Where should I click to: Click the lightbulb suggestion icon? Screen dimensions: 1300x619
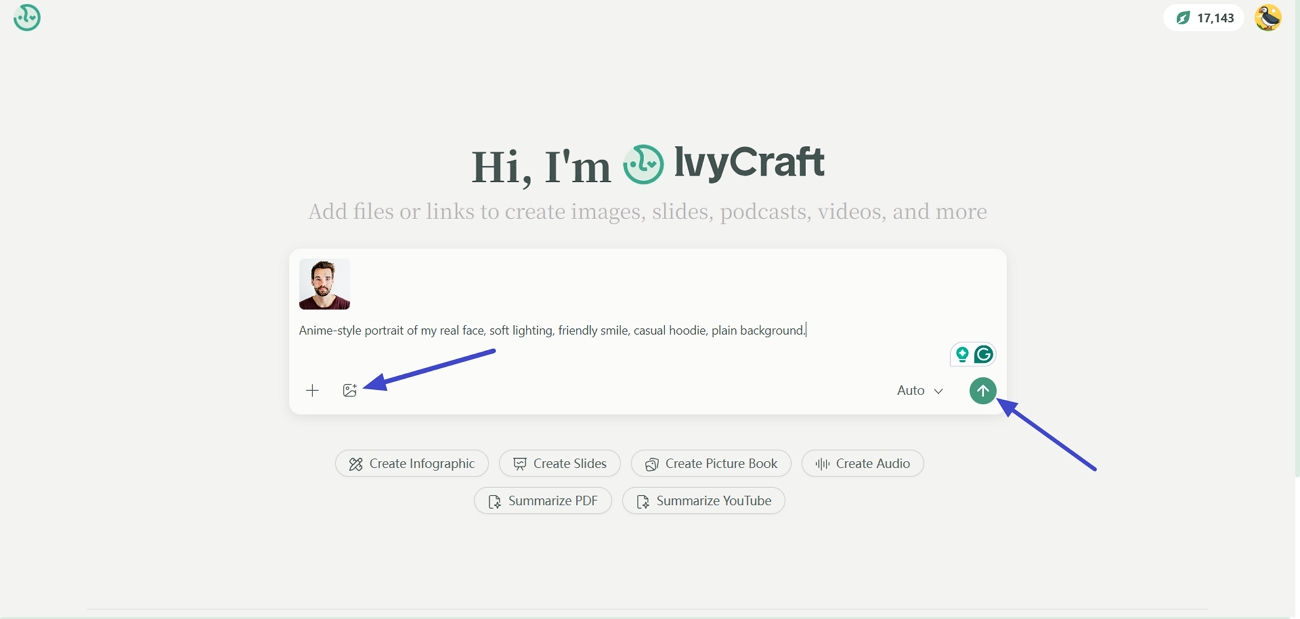962,354
